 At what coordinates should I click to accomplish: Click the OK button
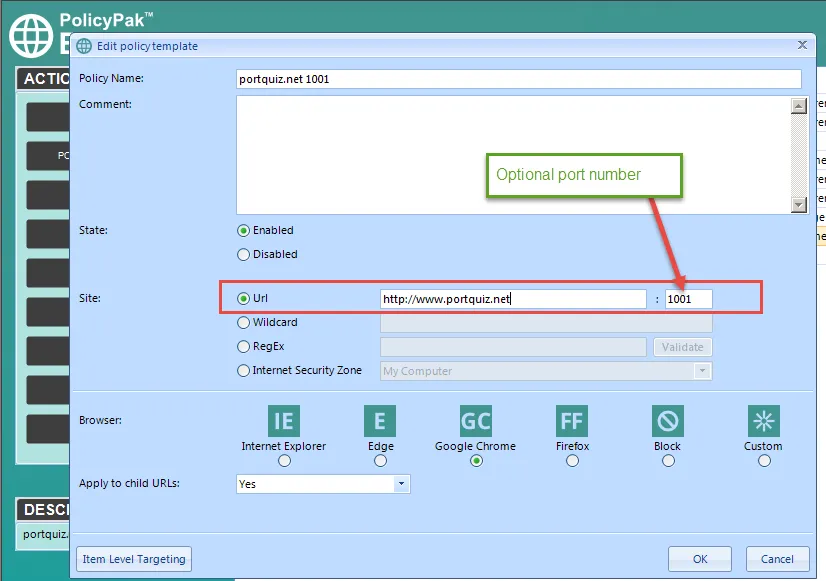click(x=700, y=559)
